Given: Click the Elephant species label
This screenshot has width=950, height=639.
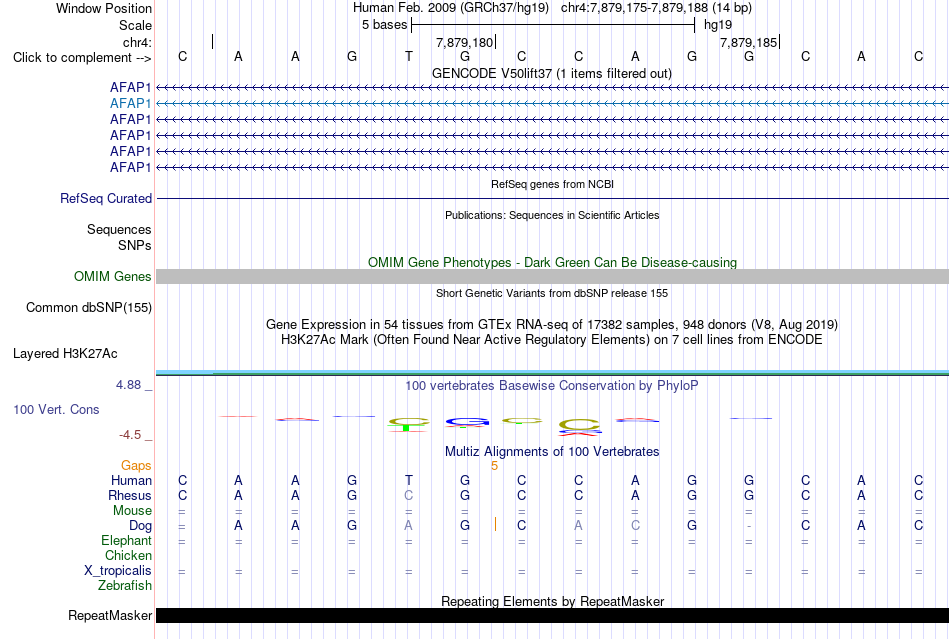Looking at the screenshot, I should [x=126, y=540].
